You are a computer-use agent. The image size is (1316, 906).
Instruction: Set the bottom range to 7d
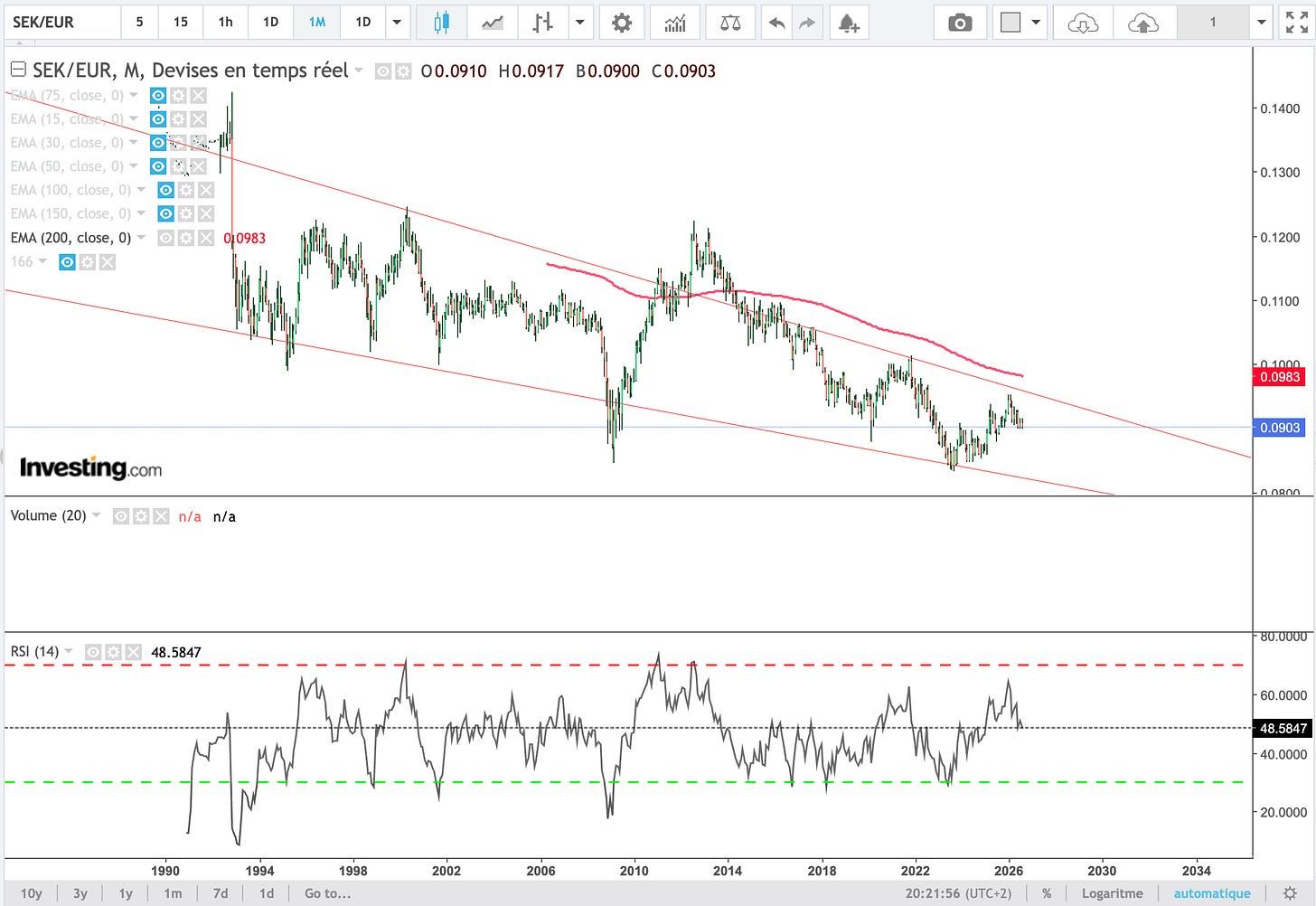[x=221, y=893]
